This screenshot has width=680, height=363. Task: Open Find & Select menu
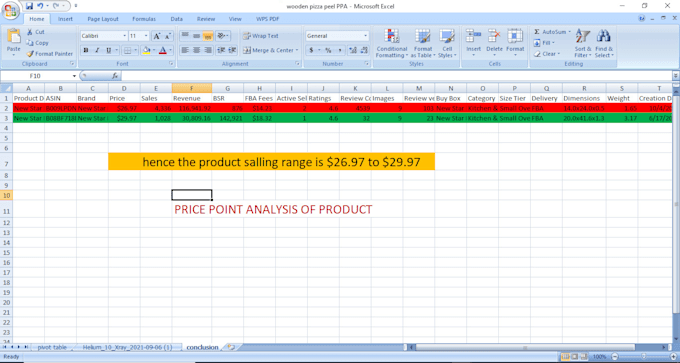click(604, 43)
